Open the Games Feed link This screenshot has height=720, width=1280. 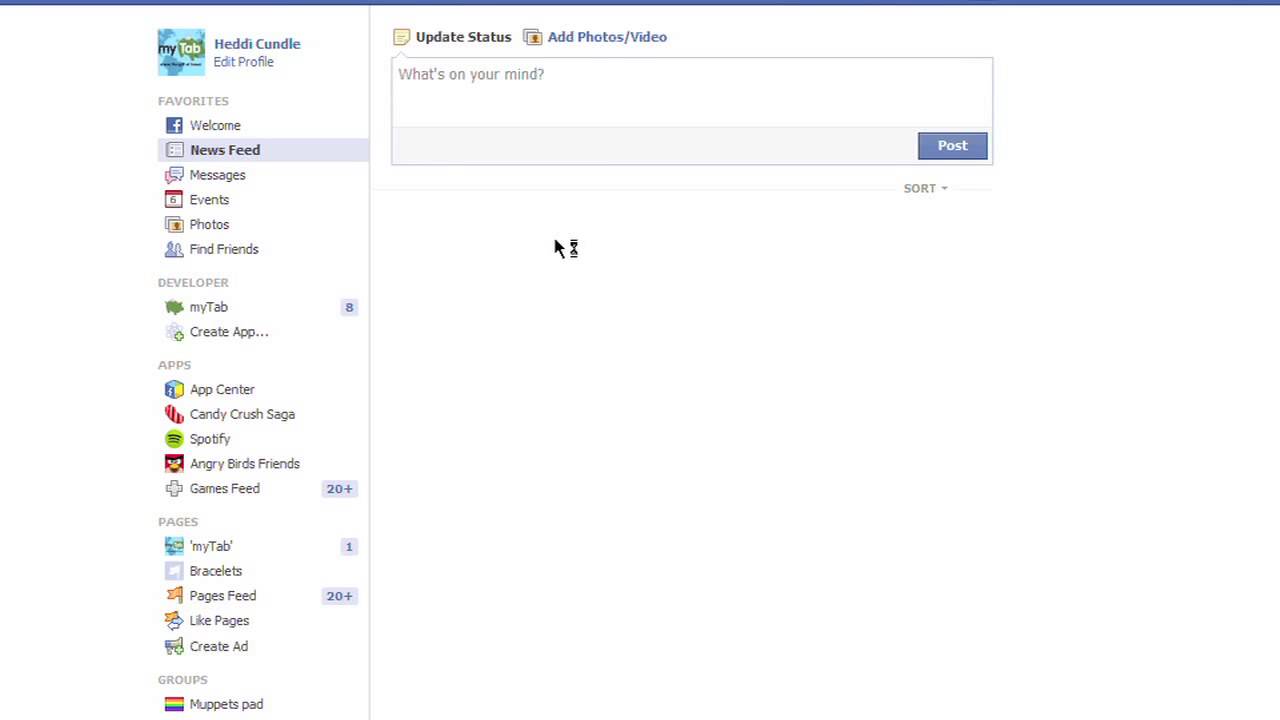point(224,489)
